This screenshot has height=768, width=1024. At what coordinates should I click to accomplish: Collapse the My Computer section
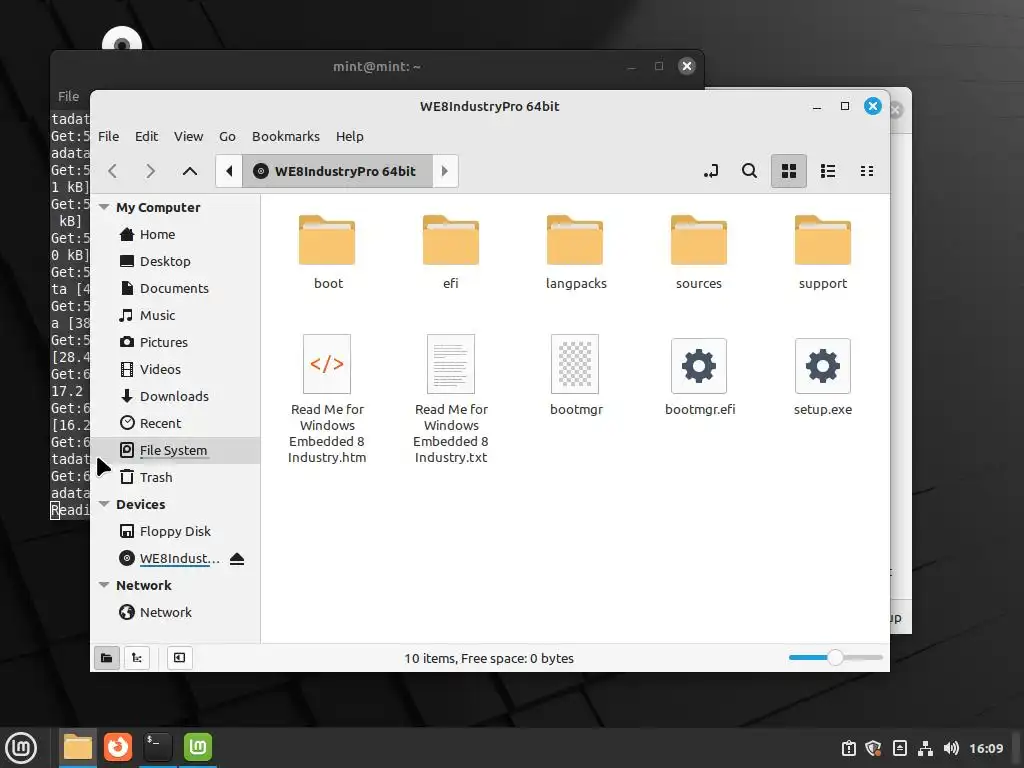click(104, 207)
